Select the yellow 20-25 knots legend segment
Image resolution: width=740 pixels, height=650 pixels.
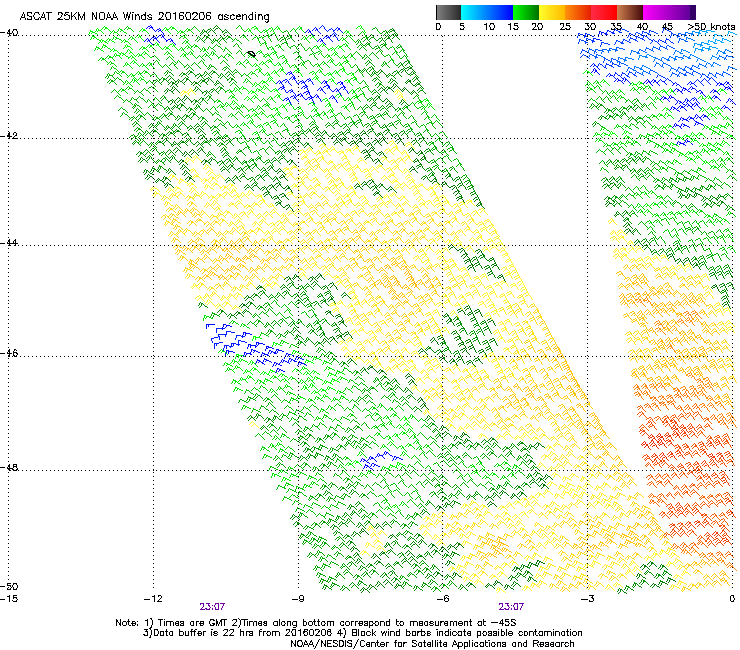coord(552,12)
